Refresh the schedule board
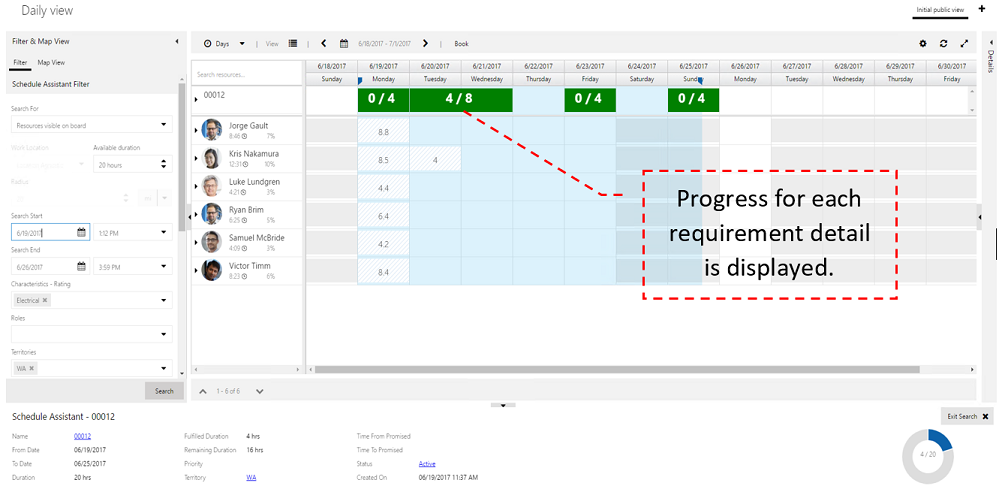 tap(943, 44)
